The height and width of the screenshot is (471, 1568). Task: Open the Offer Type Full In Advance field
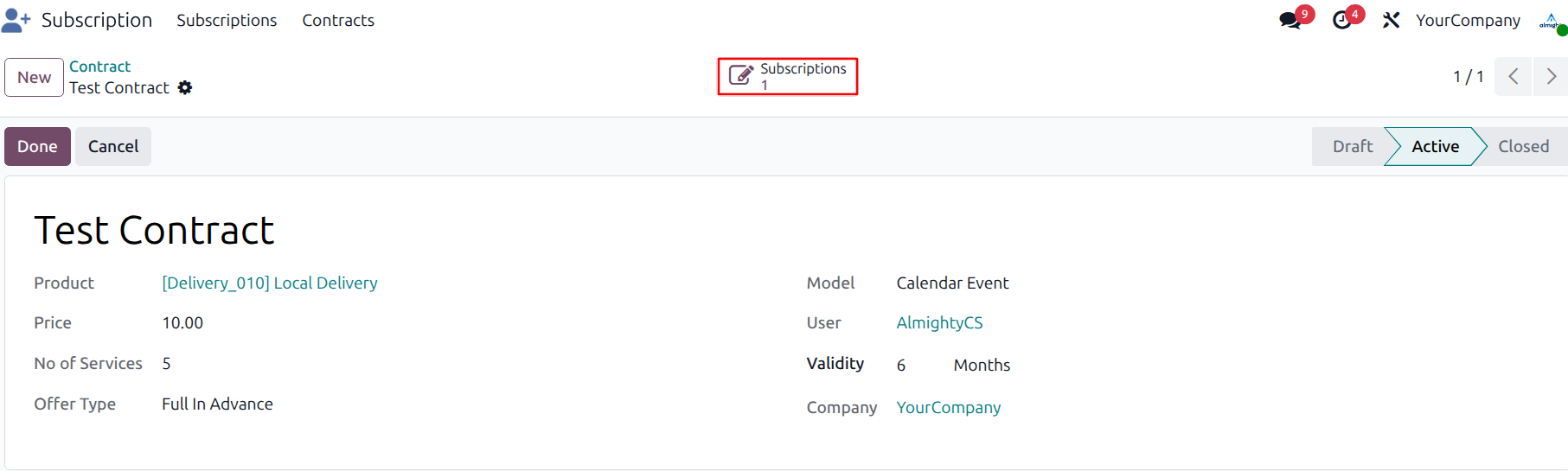(217, 404)
